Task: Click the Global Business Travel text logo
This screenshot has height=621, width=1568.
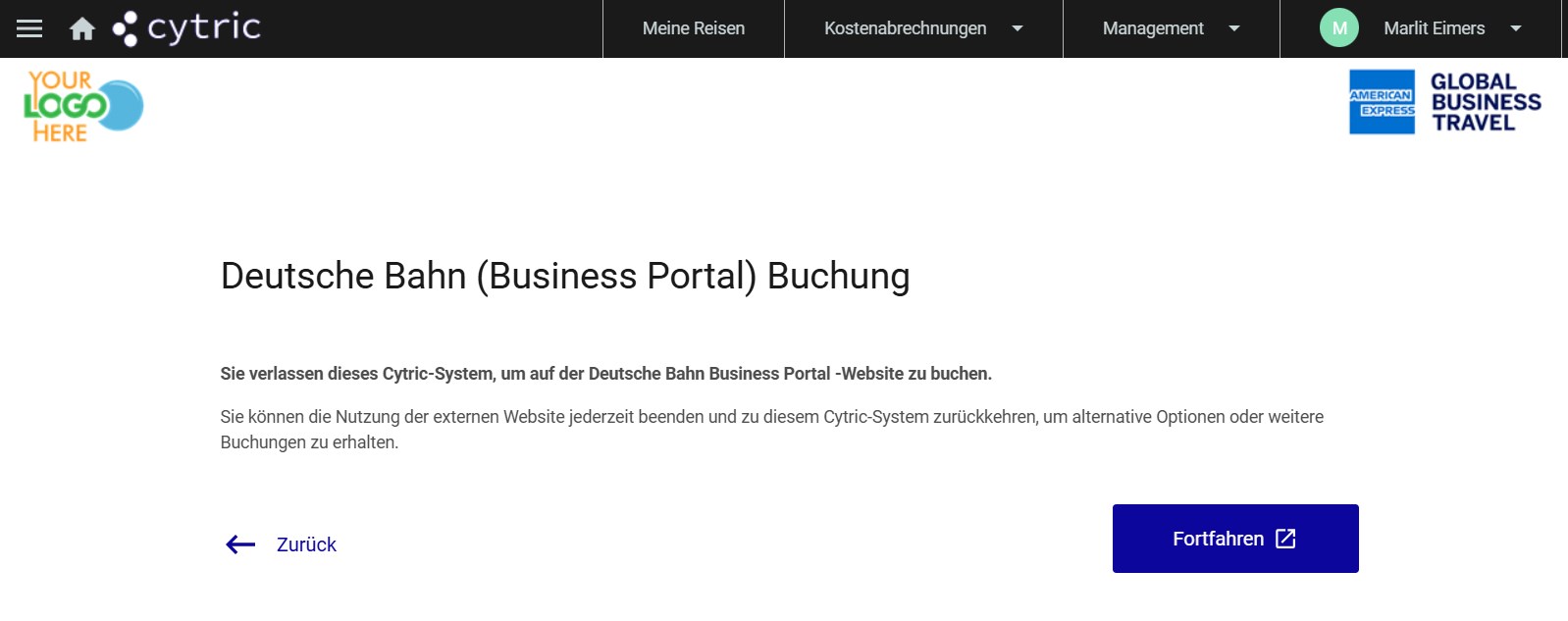Action: pos(1486,102)
